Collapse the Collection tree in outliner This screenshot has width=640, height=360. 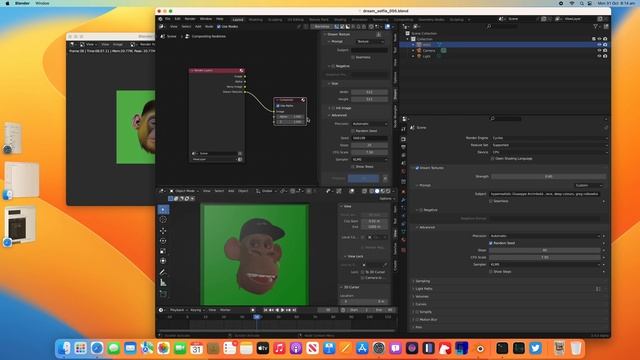pyautogui.click(x=408, y=39)
